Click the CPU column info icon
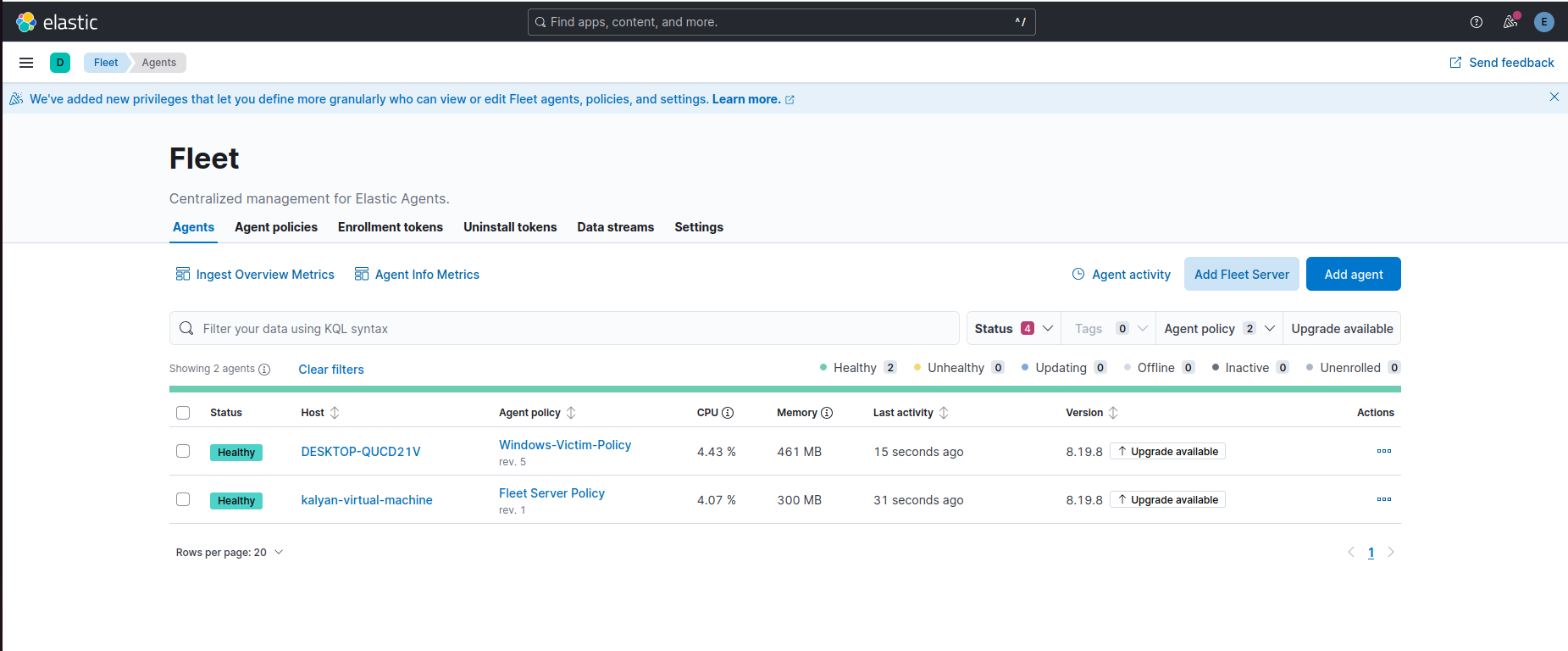The height and width of the screenshot is (651, 1568). point(728,413)
